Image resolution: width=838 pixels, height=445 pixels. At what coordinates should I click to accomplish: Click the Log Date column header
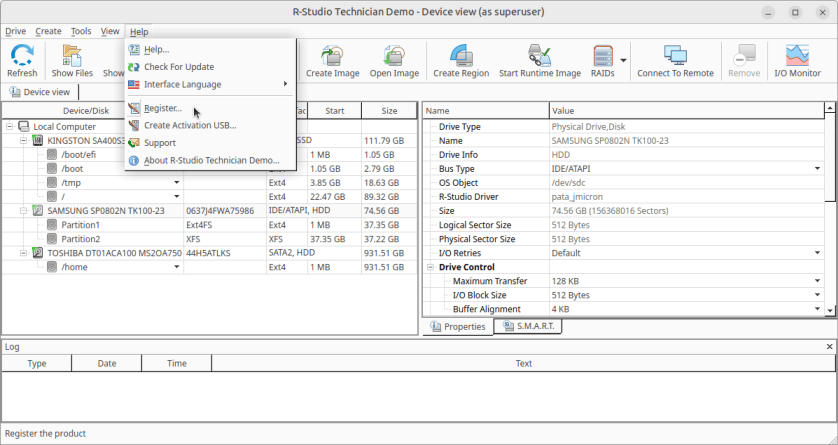(106, 363)
